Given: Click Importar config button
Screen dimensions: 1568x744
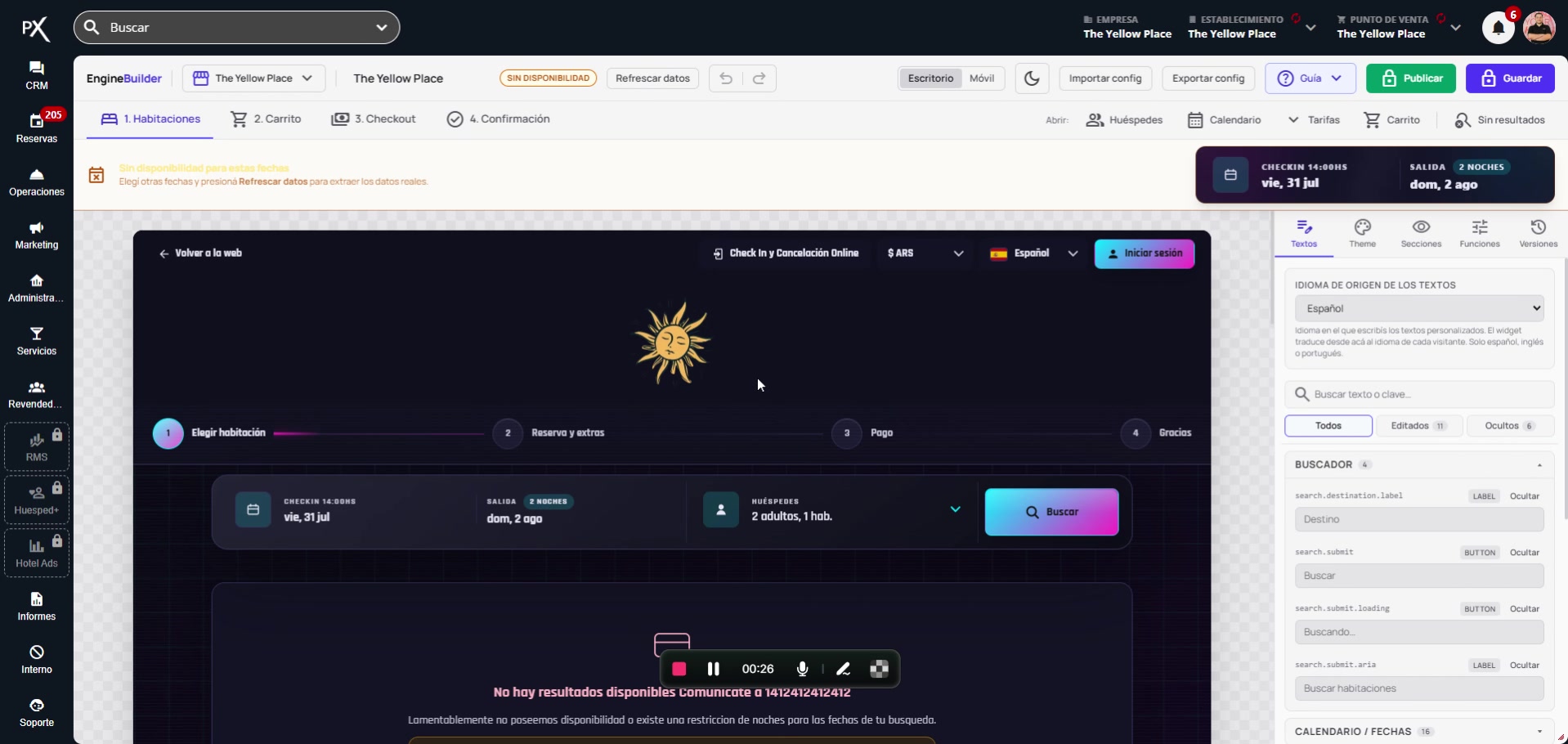Looking at the screenshot, I should 1105,78.
